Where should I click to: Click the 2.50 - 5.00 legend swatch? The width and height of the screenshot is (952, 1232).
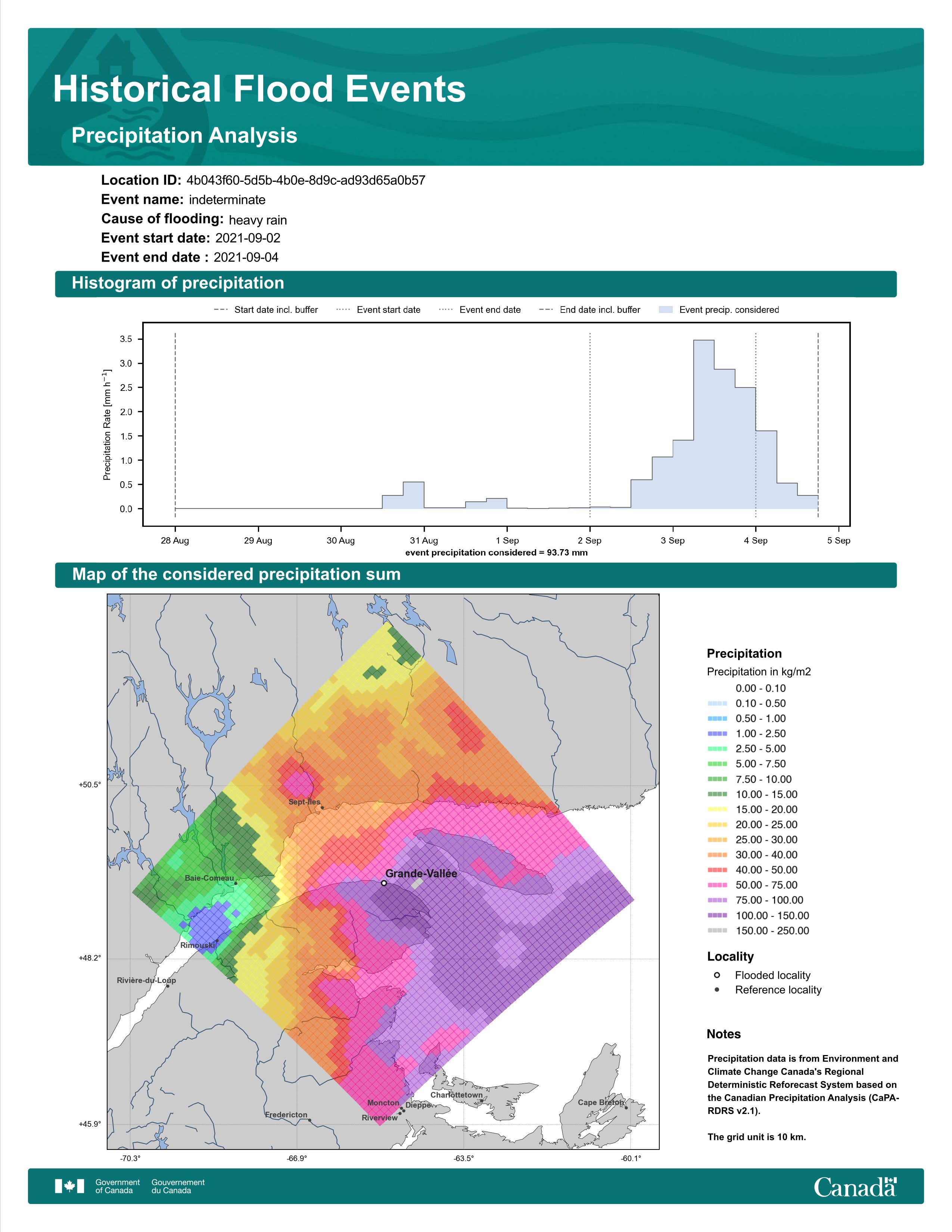point(717,749)
